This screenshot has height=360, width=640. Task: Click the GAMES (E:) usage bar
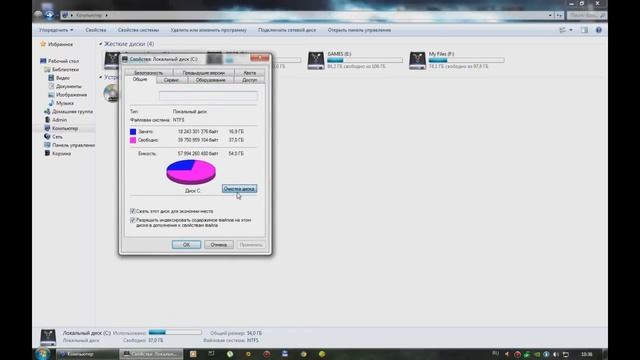pyautogui.click(x=365, y=60)
